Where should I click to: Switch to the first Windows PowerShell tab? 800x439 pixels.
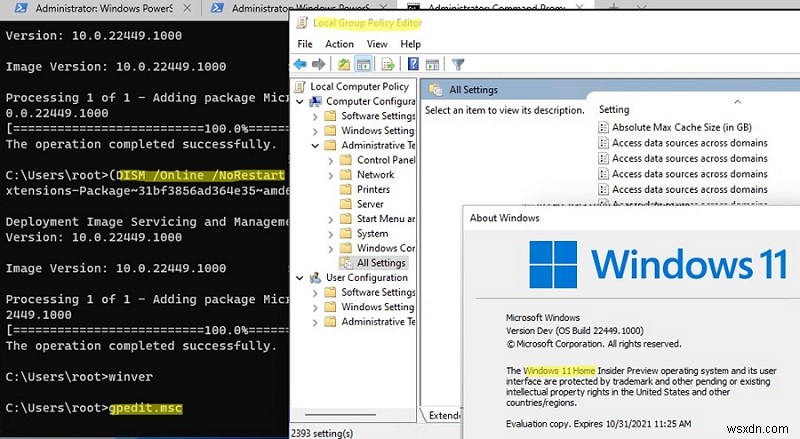tap(104, 8)
